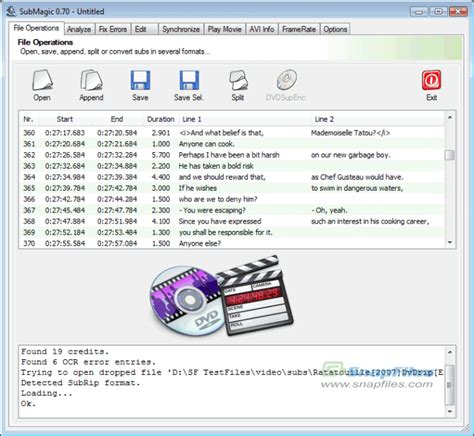Image resolution: width=474 pixels, height=436 pixels.
Task: Click log line 'Found 6 OCR error entries.'
Action: pos(88,362)
